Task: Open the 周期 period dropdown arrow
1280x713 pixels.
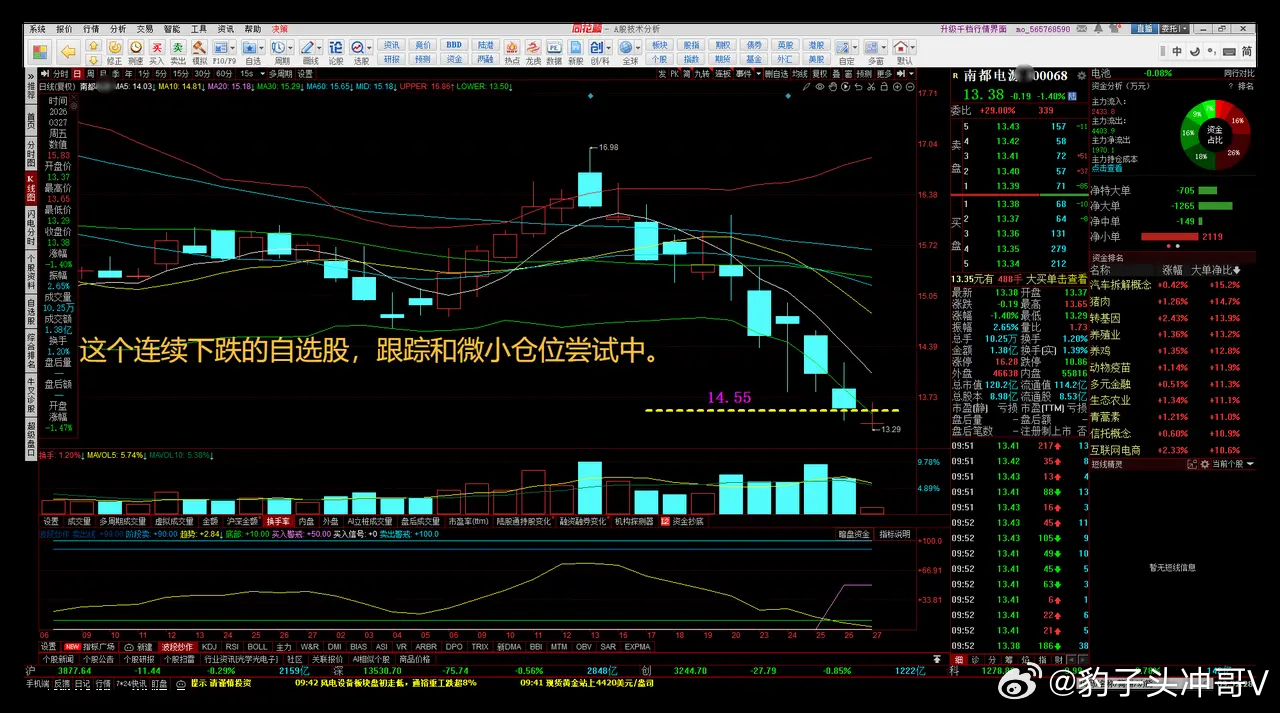Action: pos(290,48)
